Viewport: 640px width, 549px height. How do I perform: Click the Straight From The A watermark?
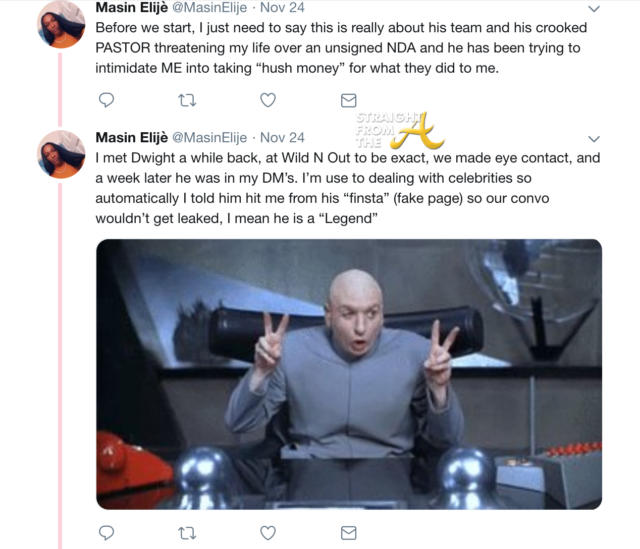[x=399, y=130]
